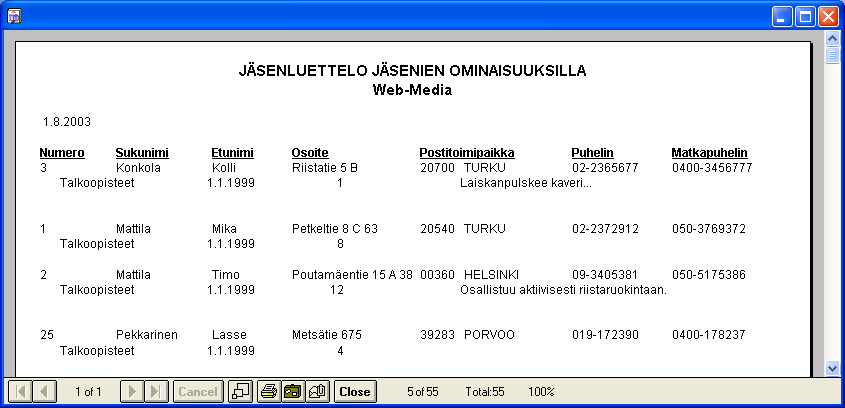The width and height of the screenshot is (845, 408).
Task: Click the first name 'Timo'
Action: (x=226, y=275)
